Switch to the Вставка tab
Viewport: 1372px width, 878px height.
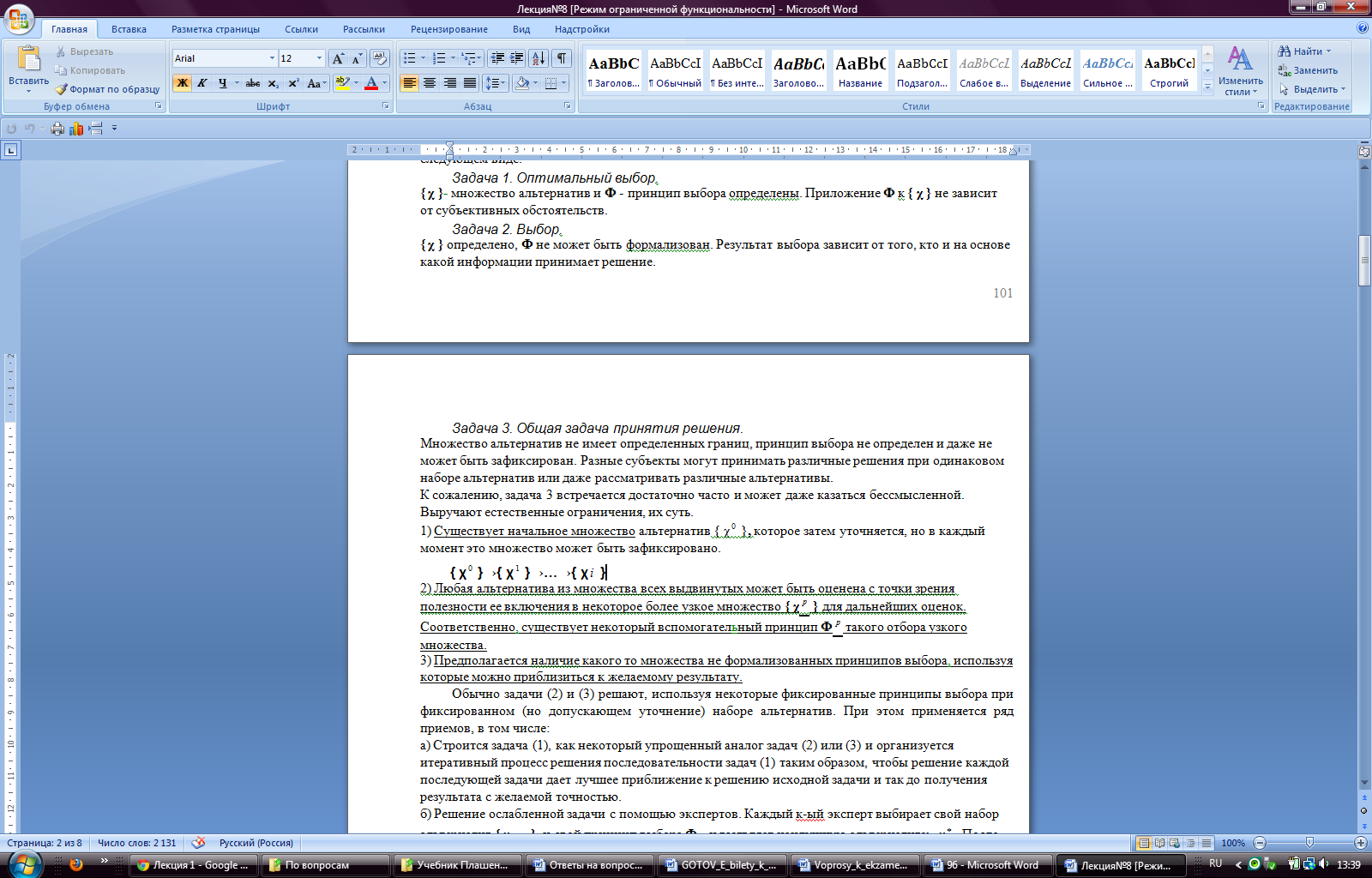(x=129, y=29)
